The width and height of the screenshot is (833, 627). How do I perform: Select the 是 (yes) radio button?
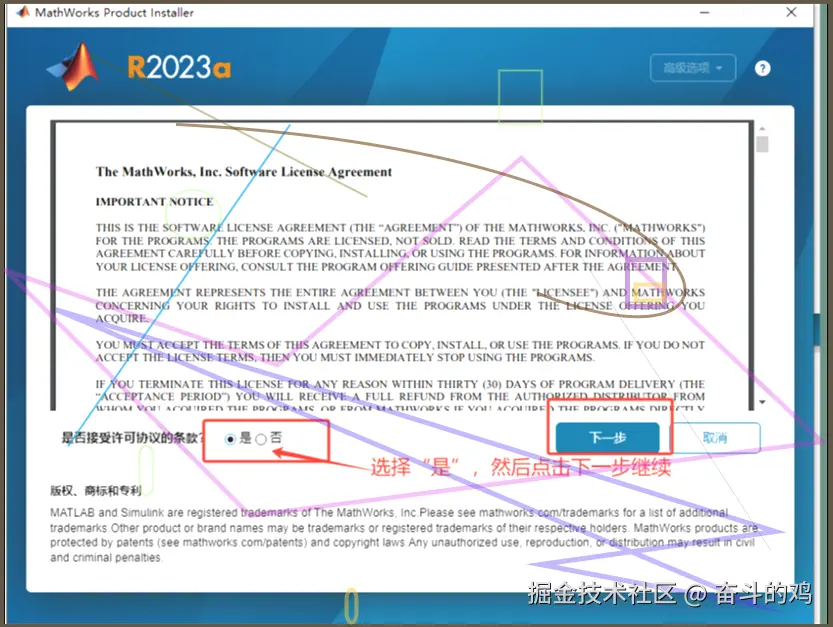click(230, 439)
